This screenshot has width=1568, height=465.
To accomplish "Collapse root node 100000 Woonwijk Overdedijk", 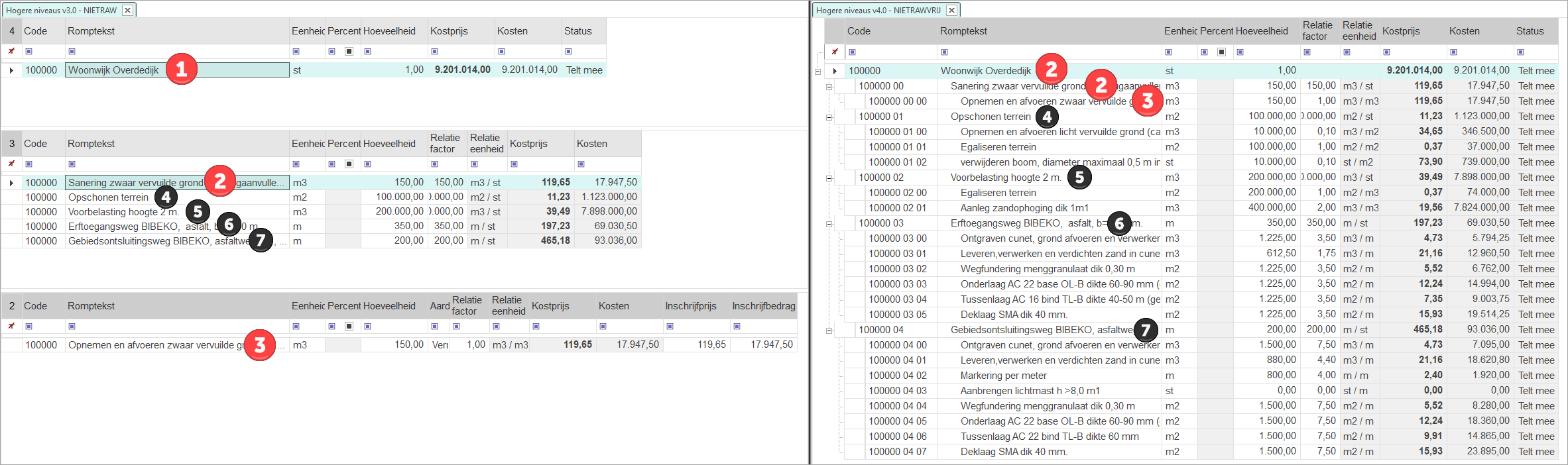I will (817, 72).
